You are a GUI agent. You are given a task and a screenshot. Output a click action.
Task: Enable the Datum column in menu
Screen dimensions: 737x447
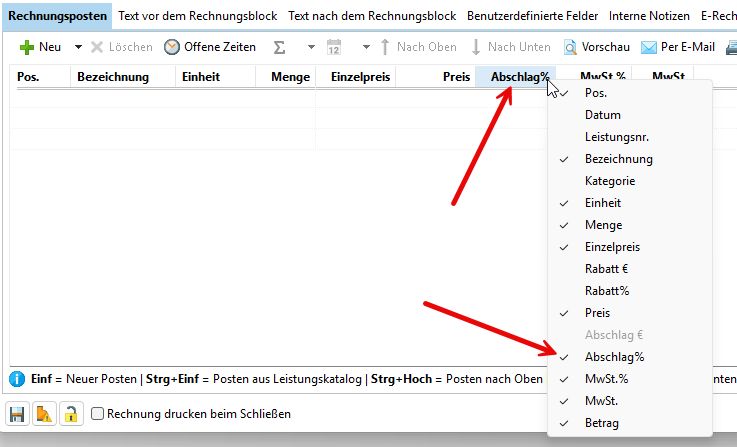(602, 115)
